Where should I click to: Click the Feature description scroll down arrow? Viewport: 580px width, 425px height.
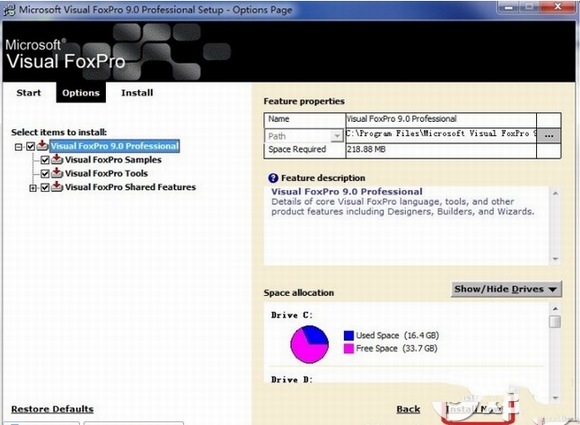[x=555, y=259]
